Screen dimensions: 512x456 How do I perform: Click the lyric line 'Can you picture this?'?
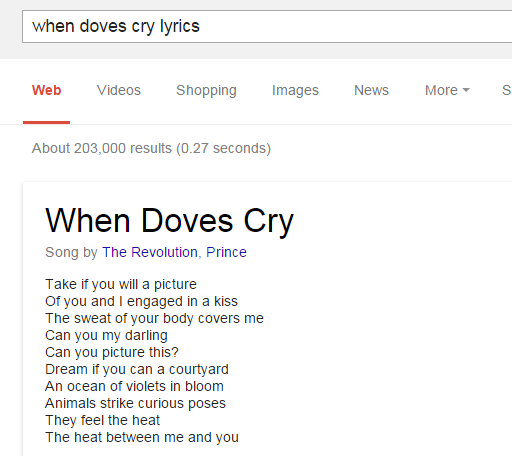pos(112,353)
